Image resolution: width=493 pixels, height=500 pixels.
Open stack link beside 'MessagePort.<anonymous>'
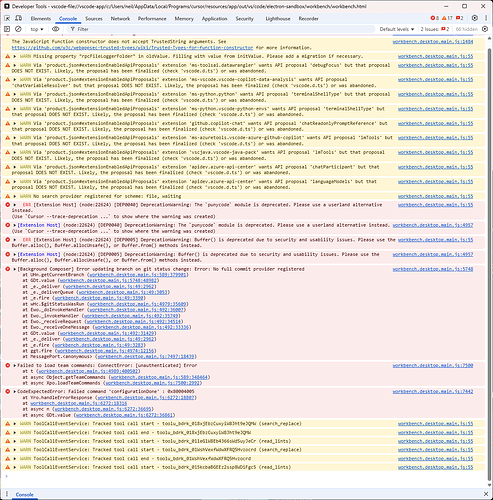tap(146, 356)
